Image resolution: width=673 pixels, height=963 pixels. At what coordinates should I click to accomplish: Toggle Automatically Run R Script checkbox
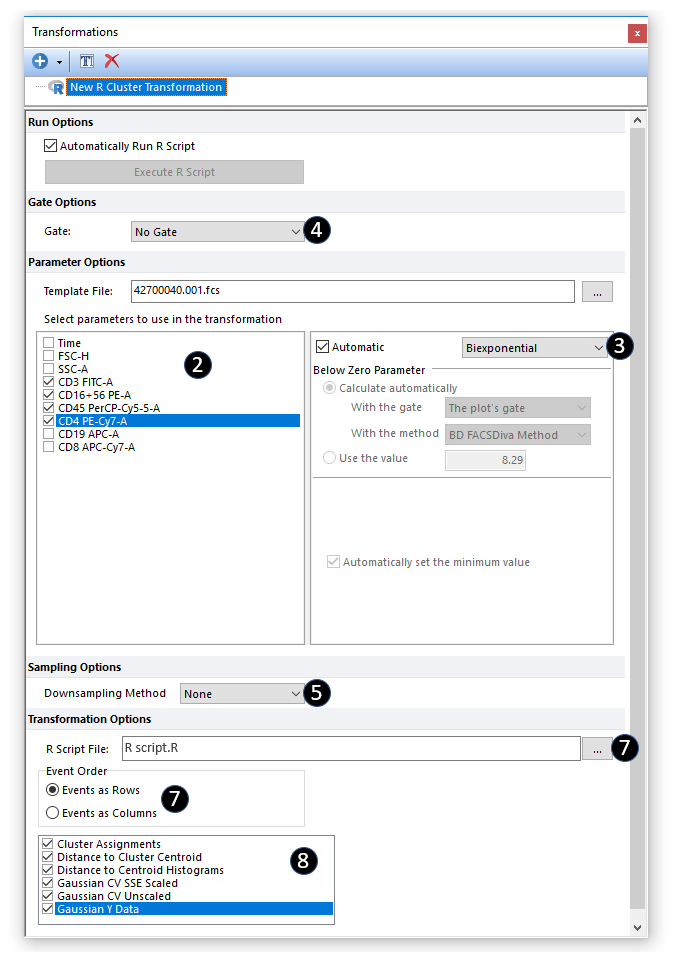(51, 146)
